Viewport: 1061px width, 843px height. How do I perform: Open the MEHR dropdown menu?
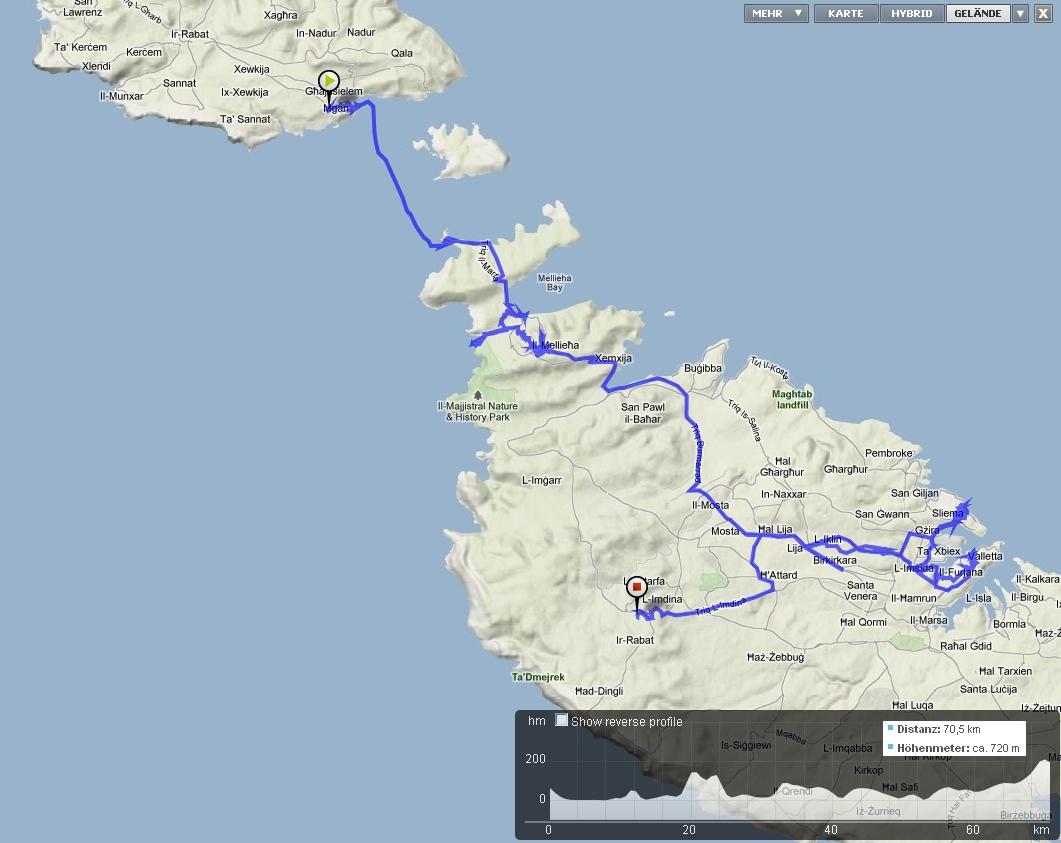776,14
